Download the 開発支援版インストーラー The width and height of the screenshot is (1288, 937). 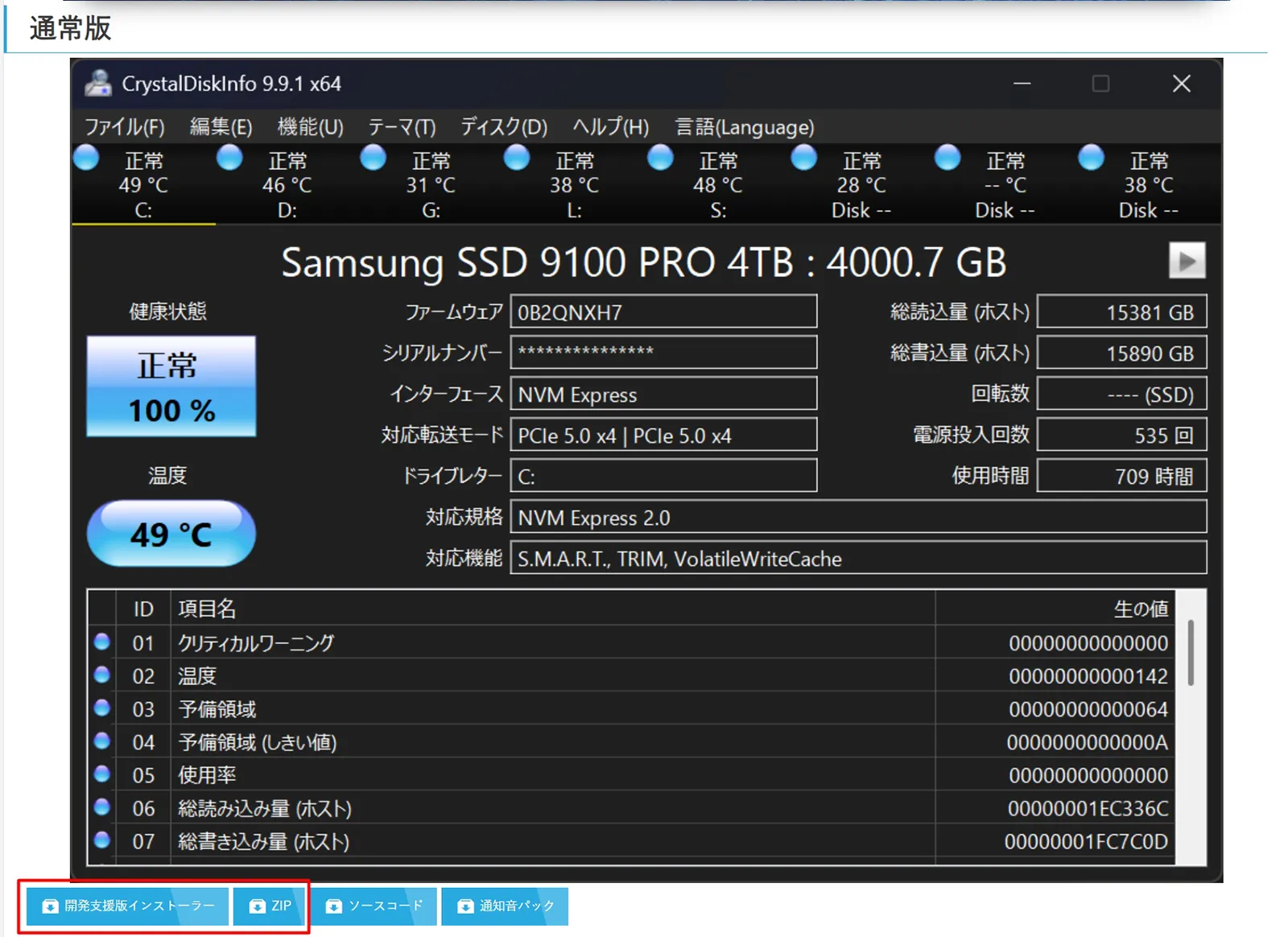(x=128, y=906)
